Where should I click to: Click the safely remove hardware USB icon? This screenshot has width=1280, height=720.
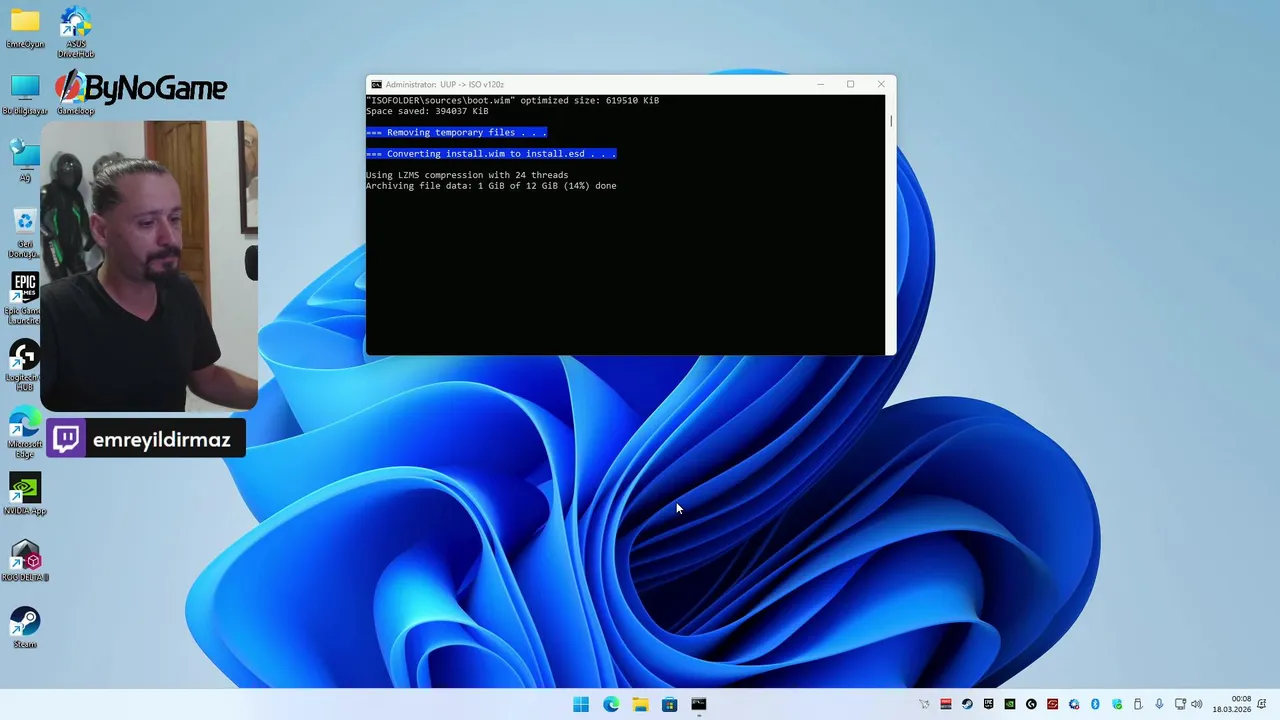[1137, 704]
